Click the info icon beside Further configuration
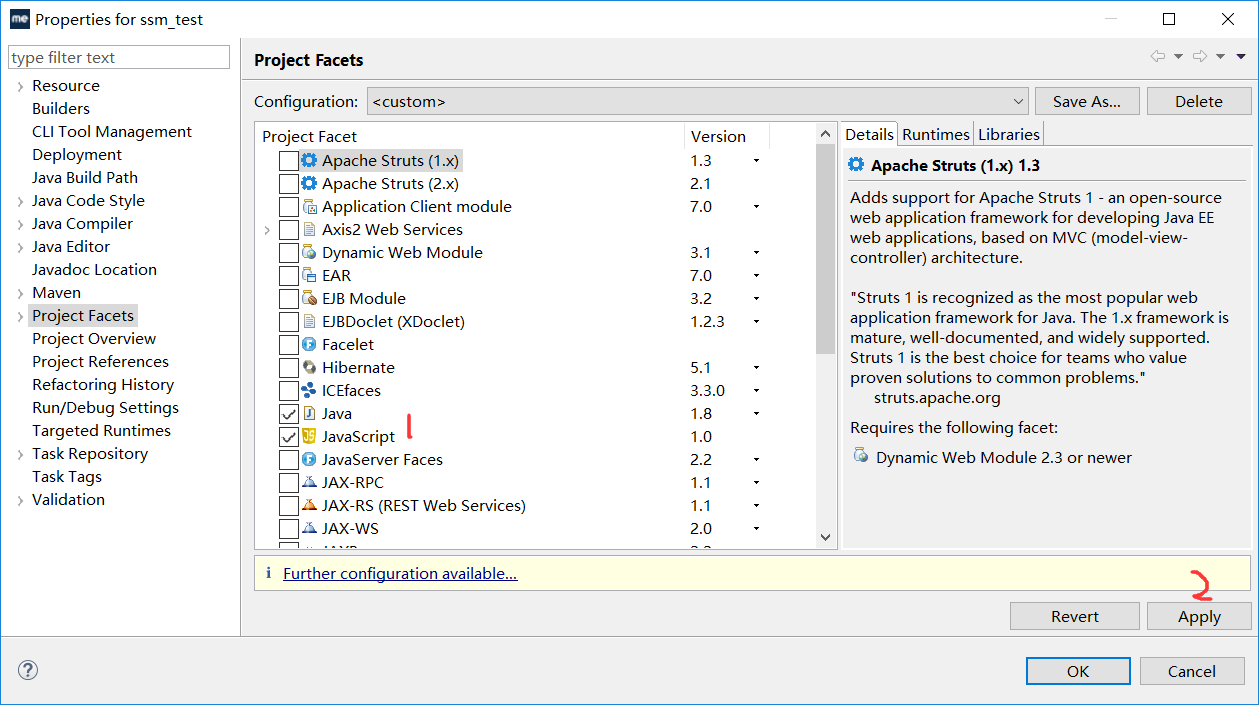 click(268, 573)
